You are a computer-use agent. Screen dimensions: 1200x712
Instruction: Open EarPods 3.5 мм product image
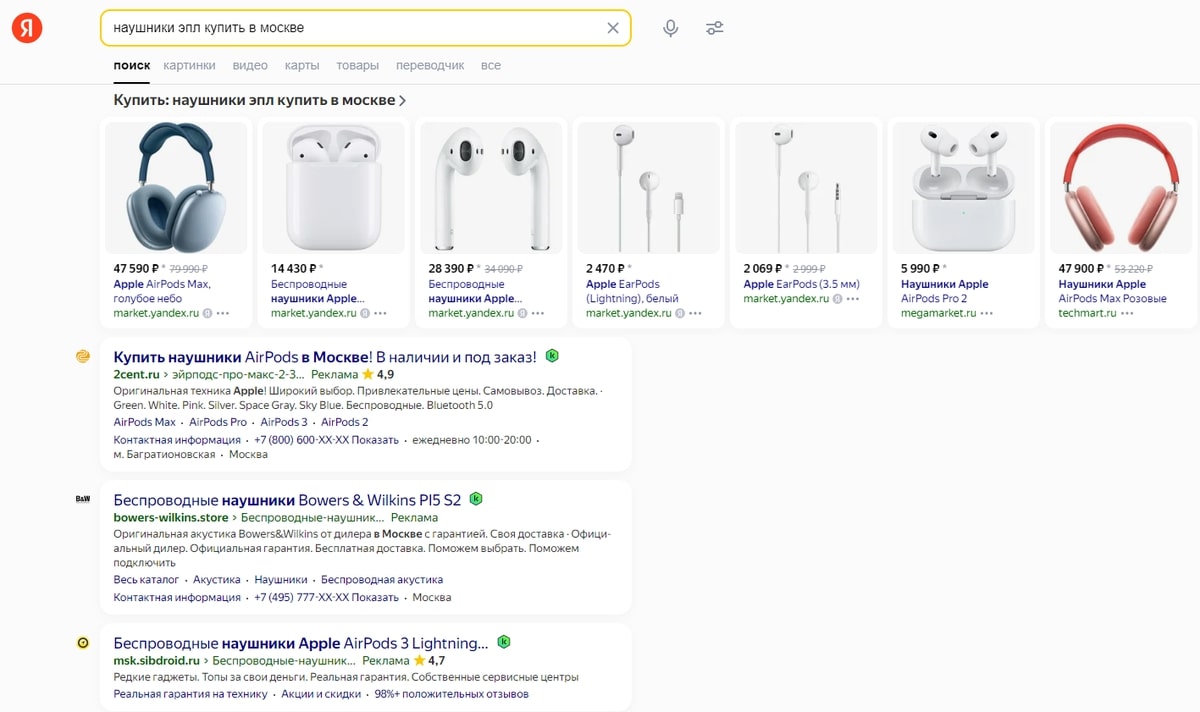pos(806,187)
